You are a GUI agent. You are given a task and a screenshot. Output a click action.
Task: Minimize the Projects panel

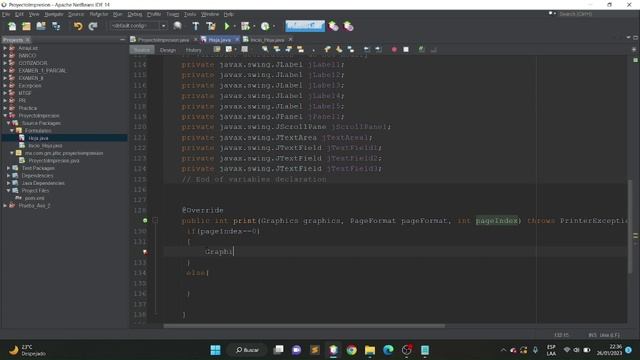(122, 40)
